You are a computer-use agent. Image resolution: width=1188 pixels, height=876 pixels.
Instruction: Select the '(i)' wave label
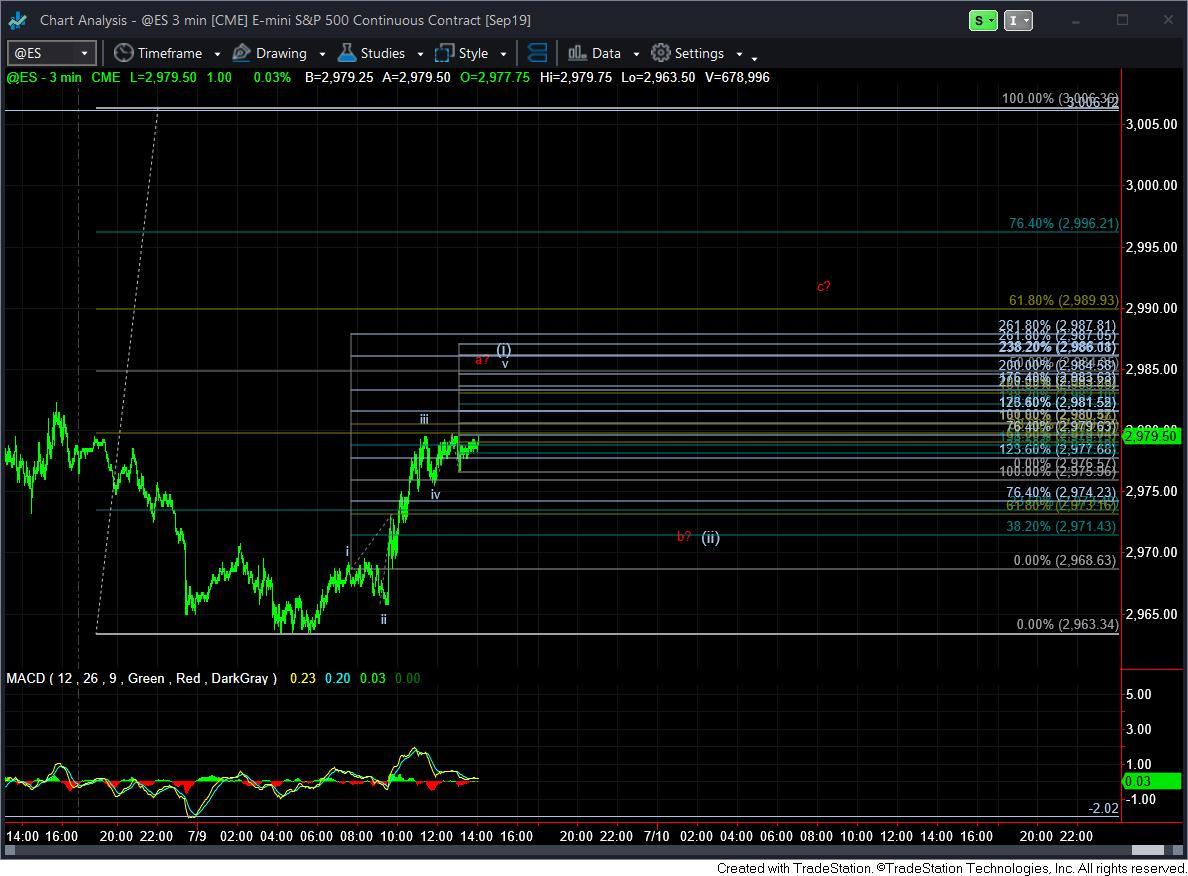pyautogui.click(x=504, y=349)
